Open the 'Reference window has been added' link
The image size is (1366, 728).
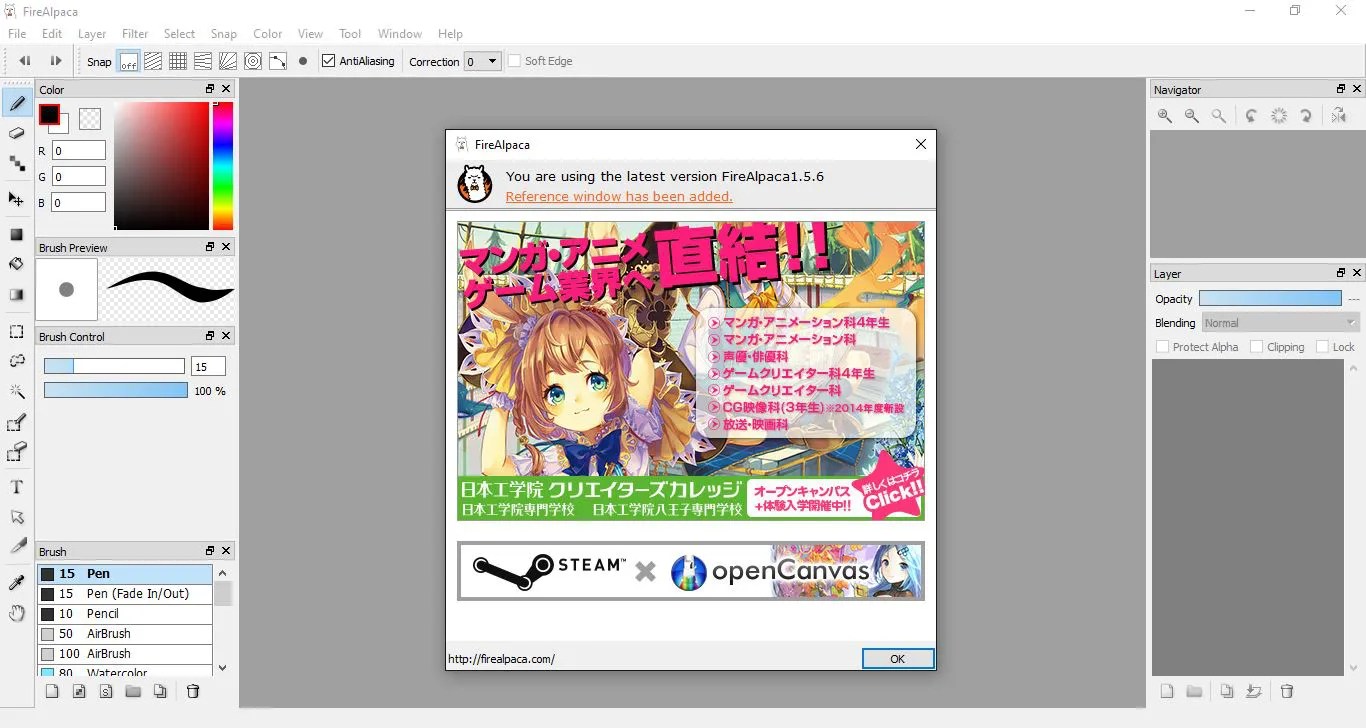(x=619, y=196)
